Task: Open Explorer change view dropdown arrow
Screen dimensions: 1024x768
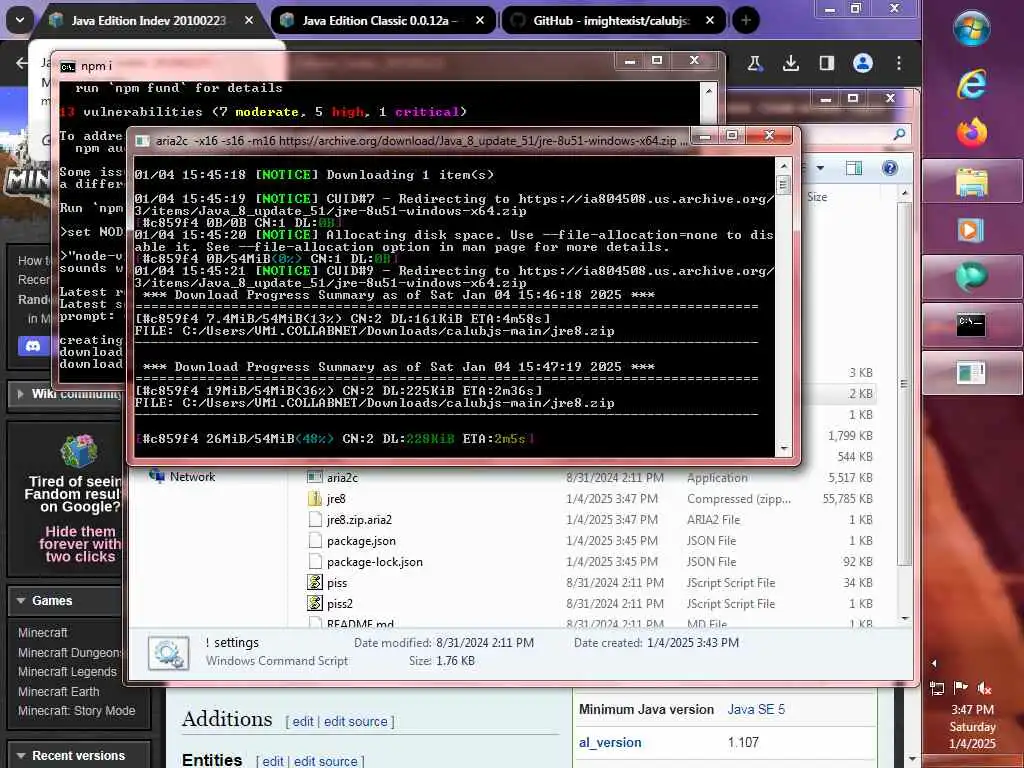Action: tap(820, 168)
